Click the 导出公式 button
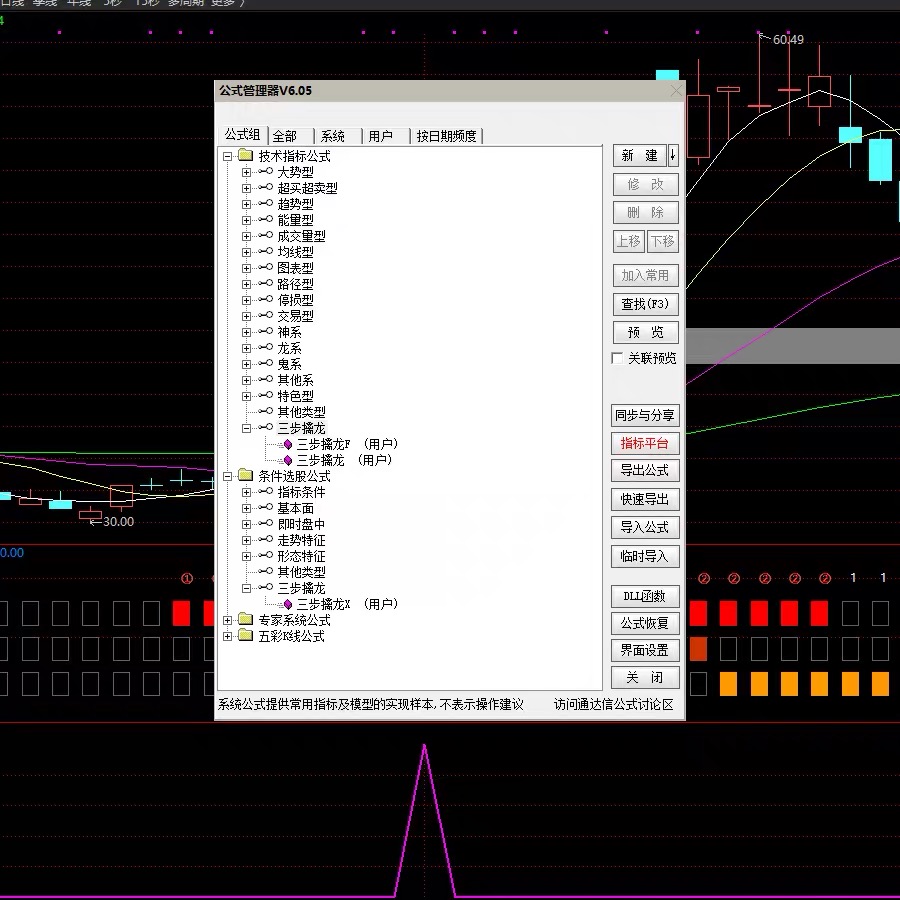Image resolution: width=900 pixels, height=900 pixels. coord(645,470)
